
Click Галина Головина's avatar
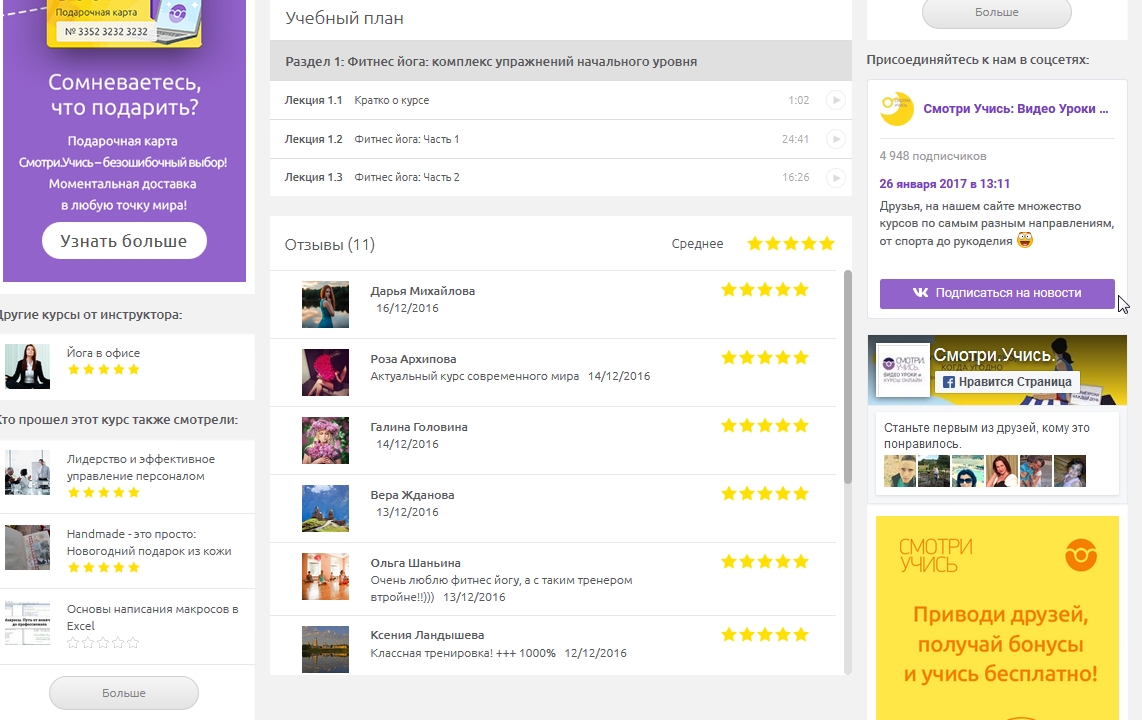tap(326, 440)
